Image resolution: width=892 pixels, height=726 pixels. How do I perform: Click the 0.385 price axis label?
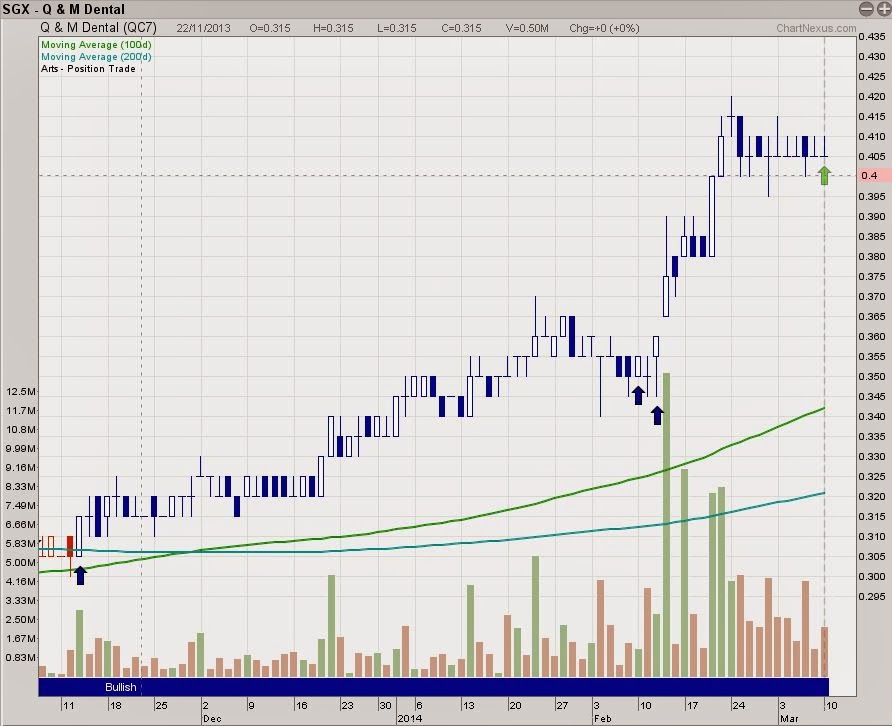pos(872,236)
